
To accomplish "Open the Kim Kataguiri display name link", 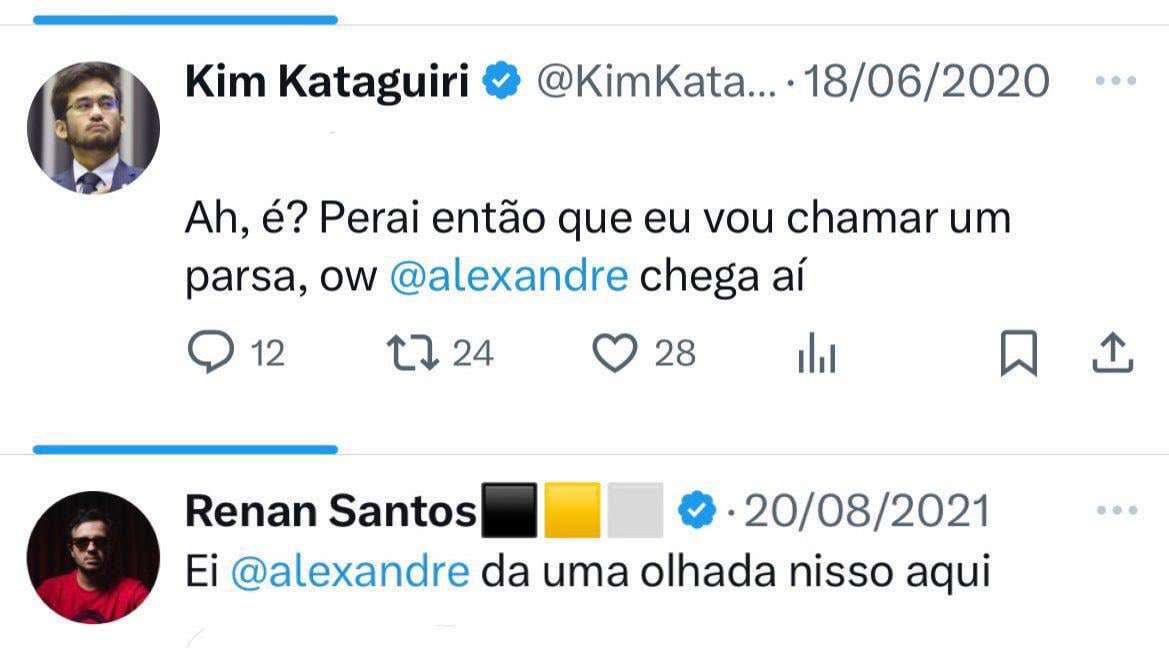I will 327,81.
